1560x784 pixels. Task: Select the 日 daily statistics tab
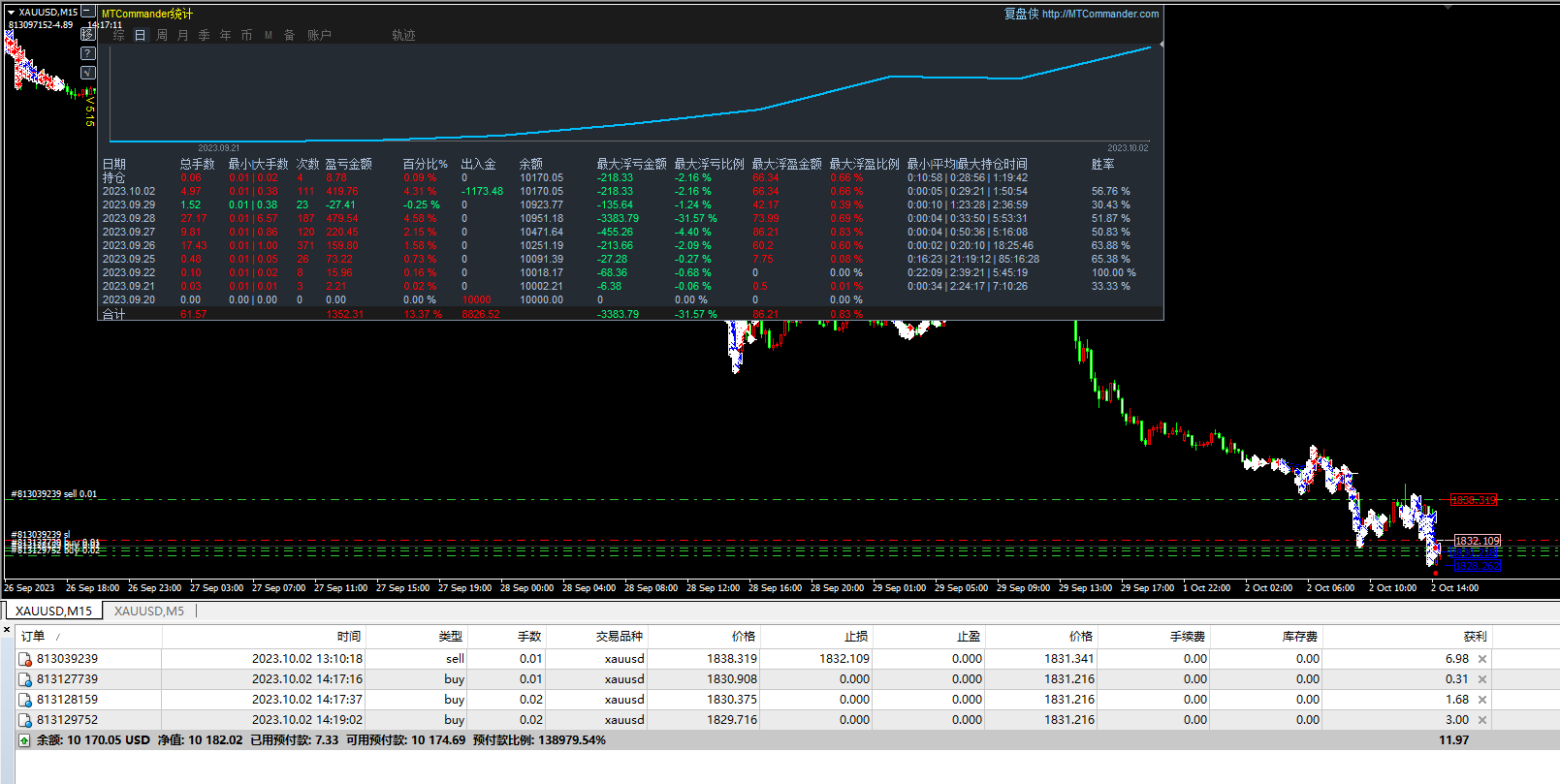140,35
